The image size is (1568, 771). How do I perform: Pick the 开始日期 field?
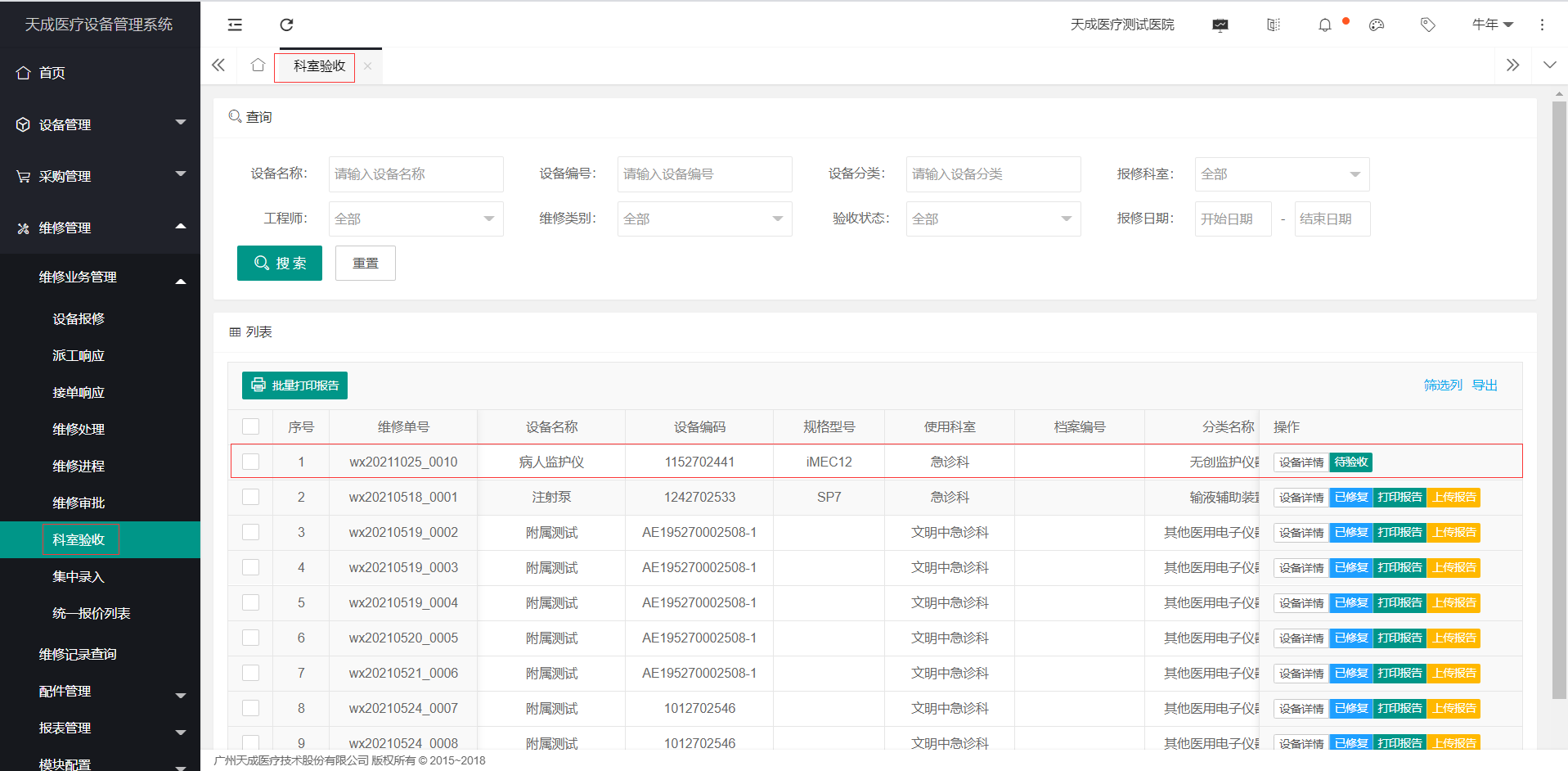[x=1233, y=219]
